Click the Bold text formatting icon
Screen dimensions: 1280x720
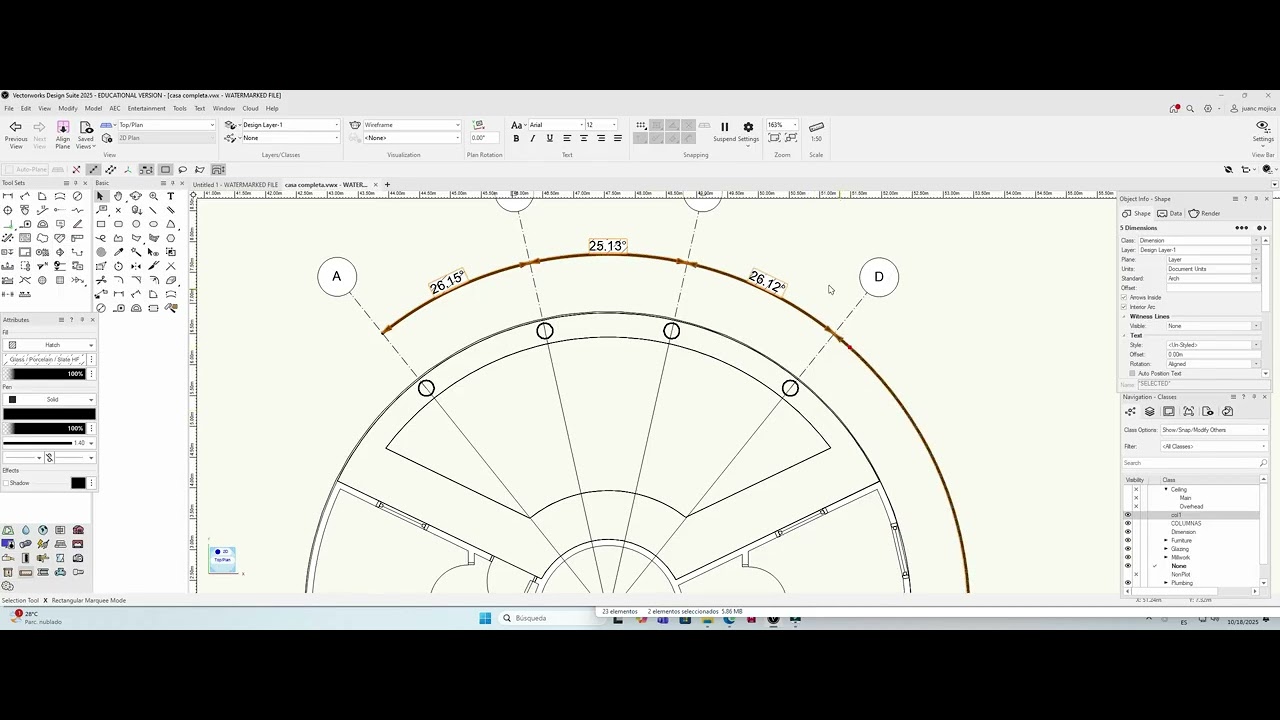coord(516,138)
